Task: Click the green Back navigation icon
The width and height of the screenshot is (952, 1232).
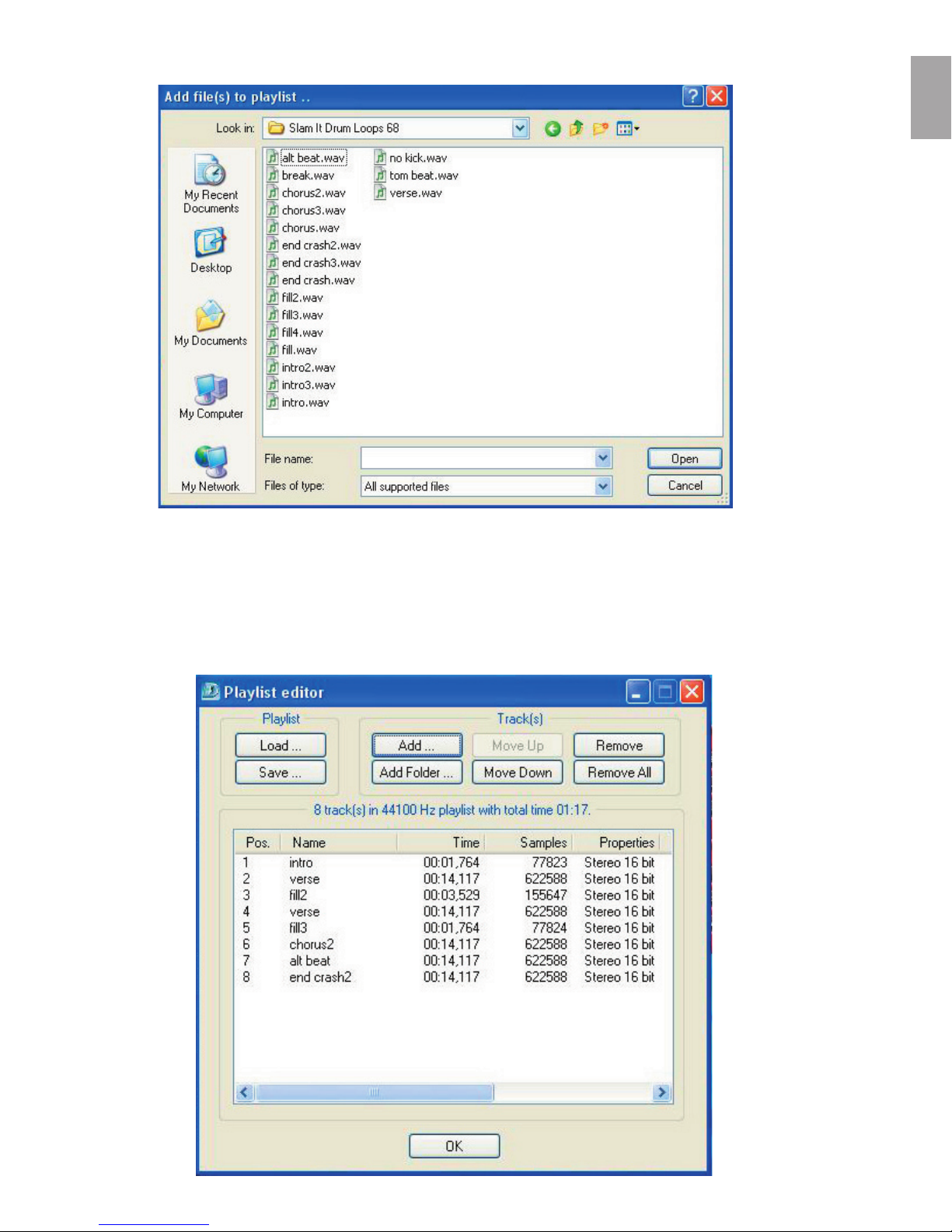Action: point(553,129)
